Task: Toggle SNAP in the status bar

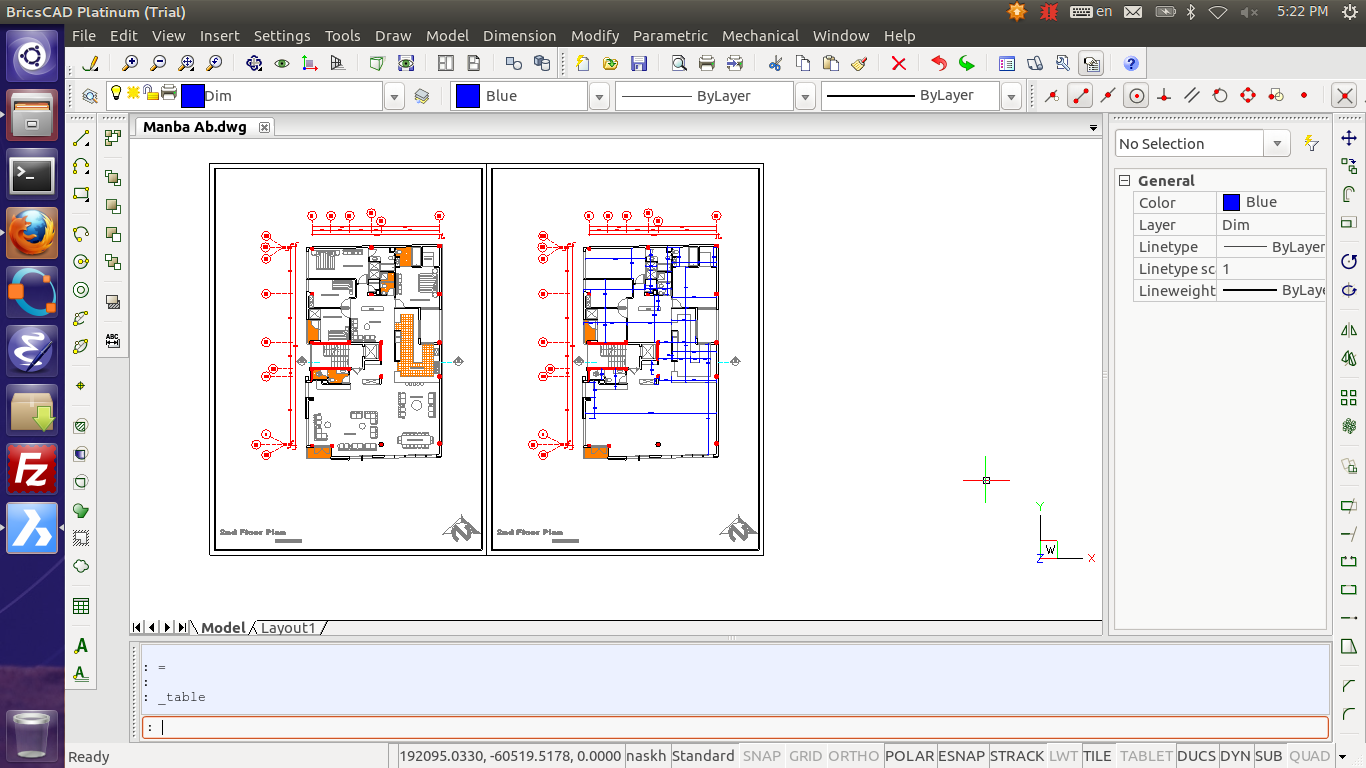Action: tap(762, 756)
